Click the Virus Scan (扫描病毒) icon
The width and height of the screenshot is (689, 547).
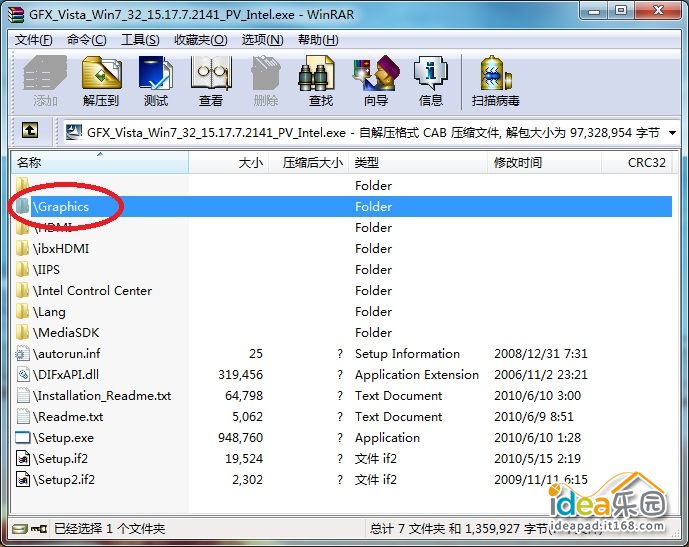click(496, 73)
